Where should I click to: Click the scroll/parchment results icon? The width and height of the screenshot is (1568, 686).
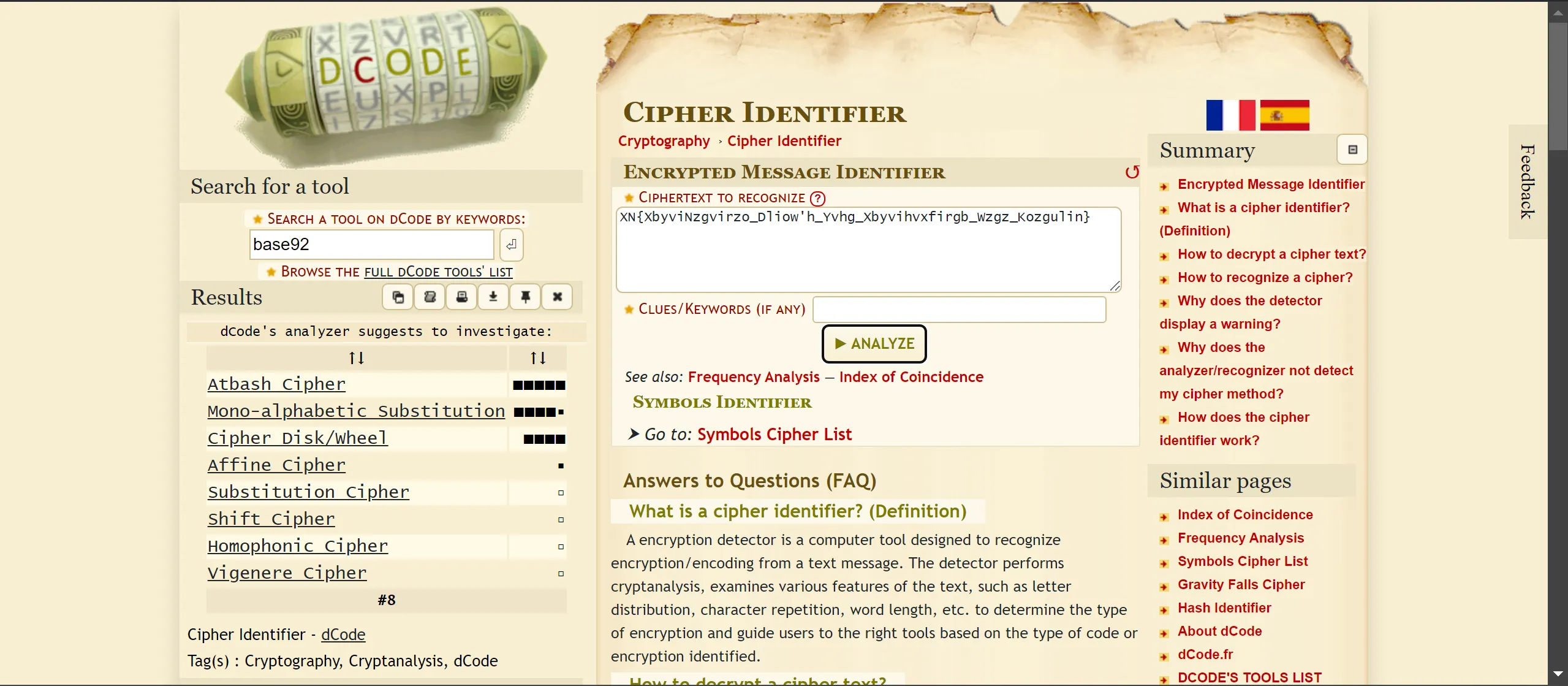click(x=430, y=297)
